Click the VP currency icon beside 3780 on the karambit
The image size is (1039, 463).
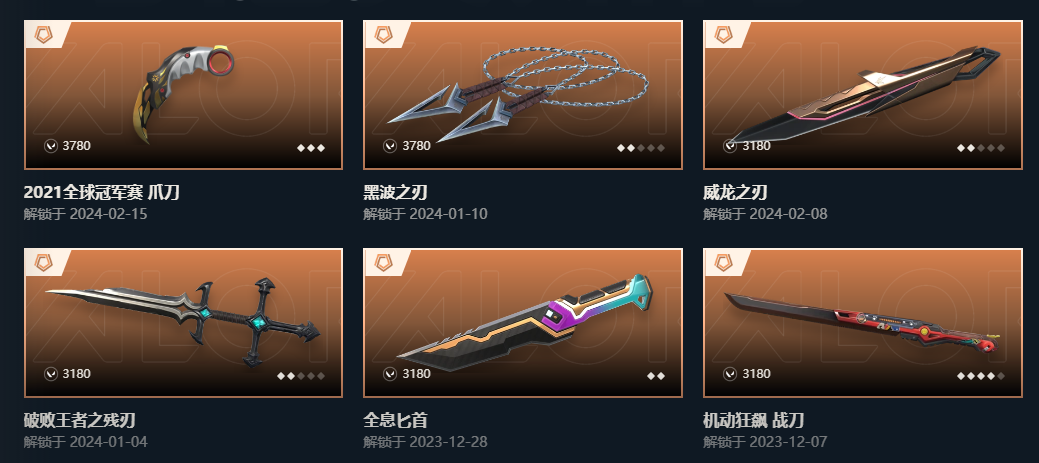(x=51, y=146)
